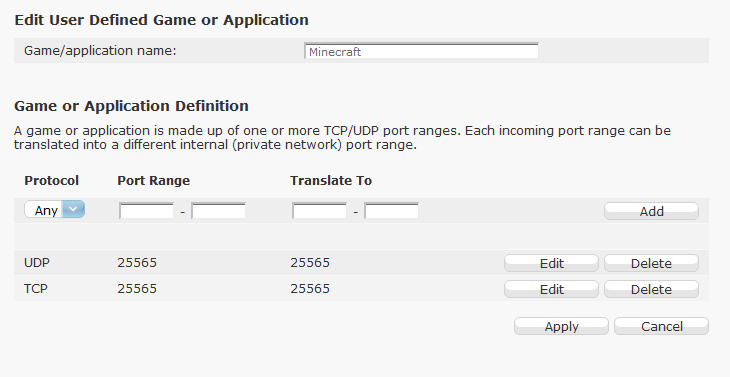Click the Game/application name label
This screenshot has height=377, width=730.
pyautogui.click(x=100, y=51)
